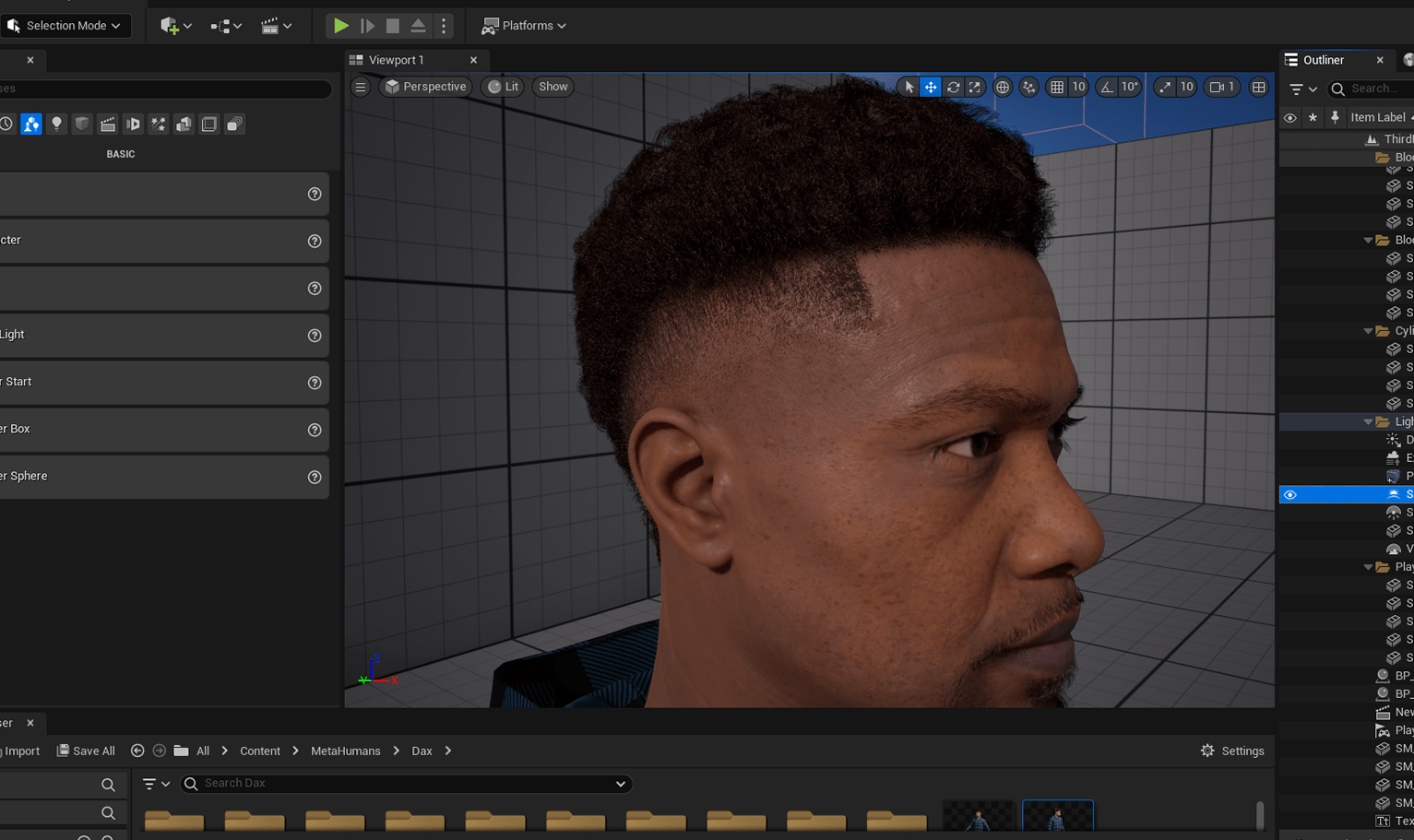The width and height of the screenshot is (1414, 840).
Task: Navigate to the Content breadcrumb link
Action: tap(260, 751)
